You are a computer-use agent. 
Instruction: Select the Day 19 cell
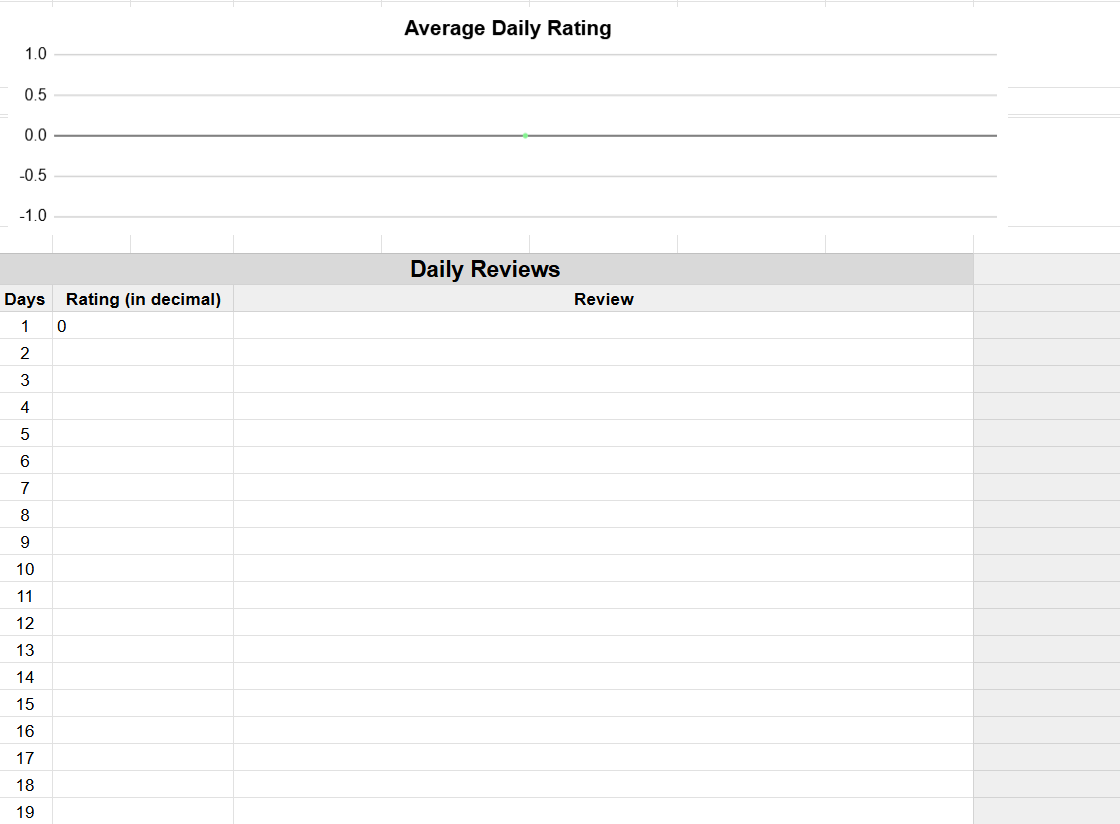pyautogui.click(x=26, y=812)
